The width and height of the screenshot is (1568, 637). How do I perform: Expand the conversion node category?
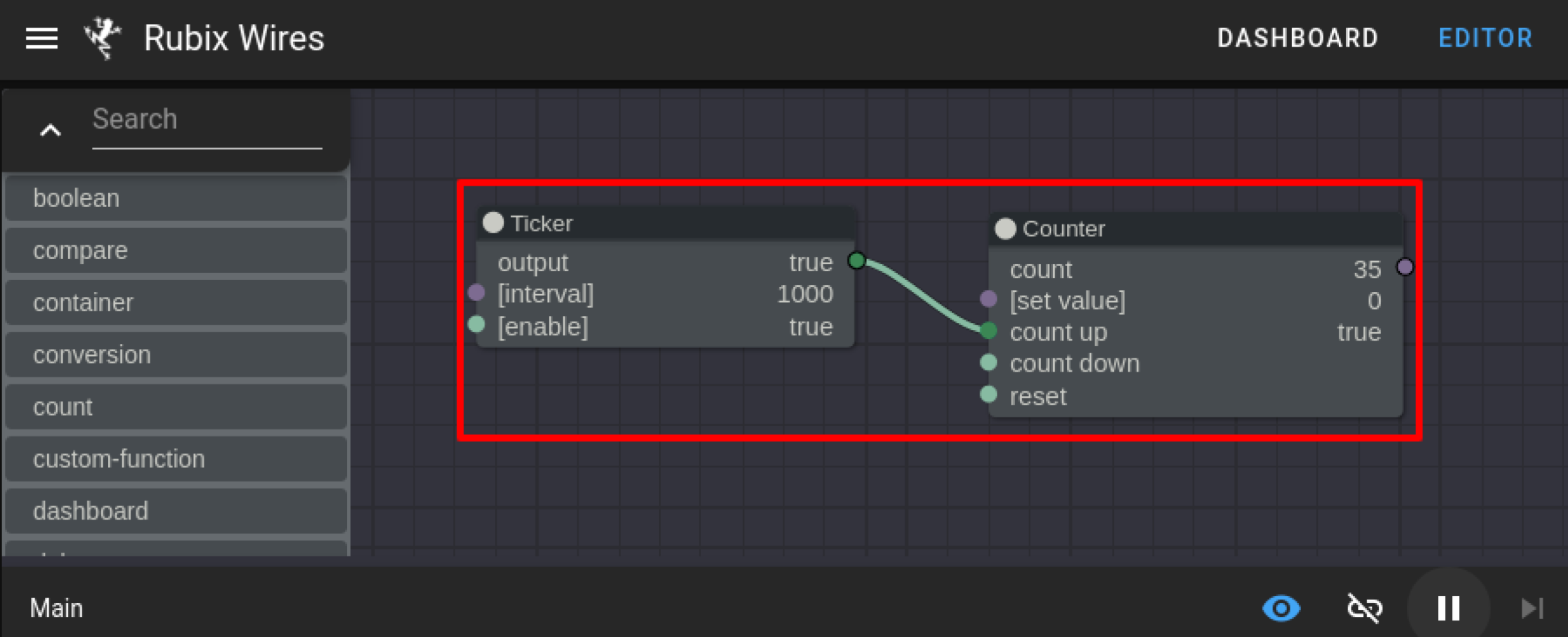(x=176, y=355)
